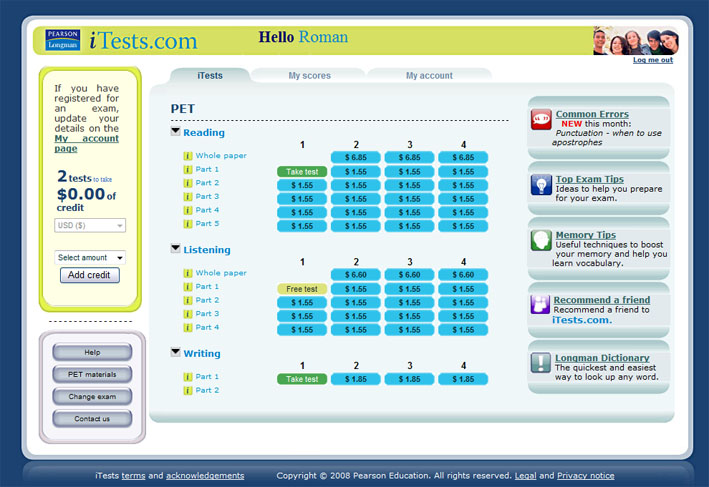Viewport: 709px width, 487px height.
Task: Click the Top Exam Tips icon
Action: (x=541, y=184)
